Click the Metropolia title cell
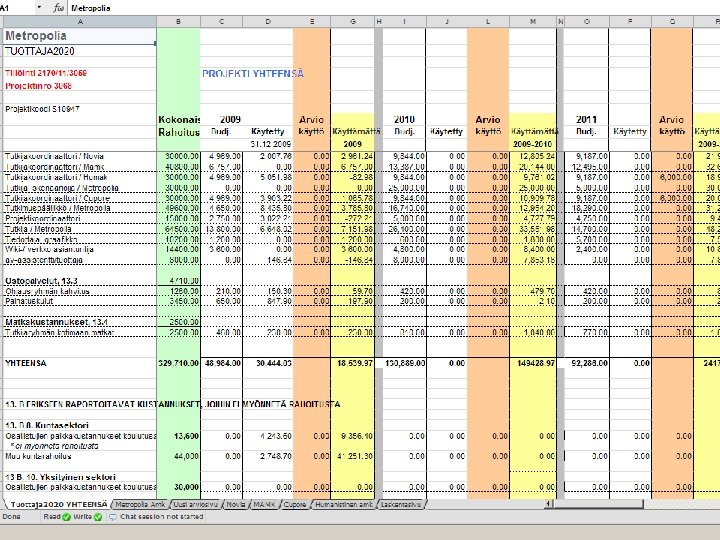This screenshot has height=540, width=720. (80, 36)
